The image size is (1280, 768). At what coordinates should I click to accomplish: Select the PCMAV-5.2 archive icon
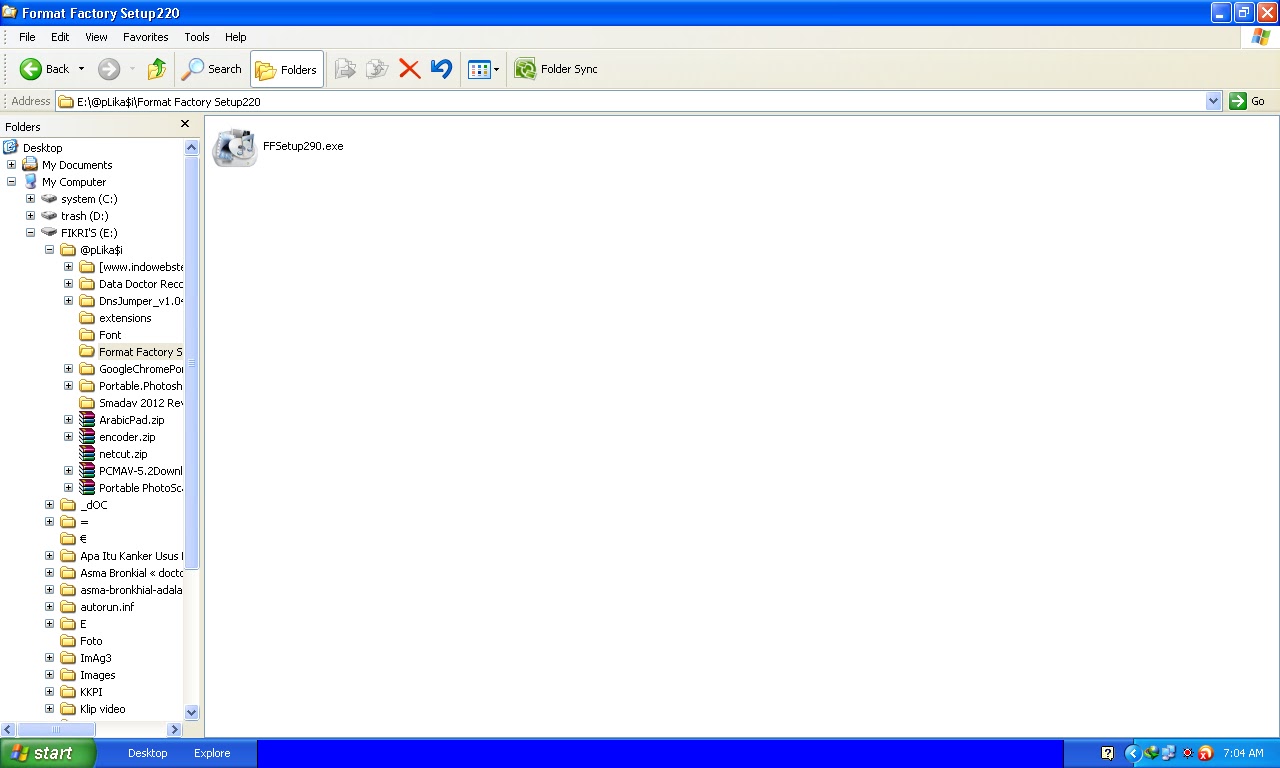[87, 471]
